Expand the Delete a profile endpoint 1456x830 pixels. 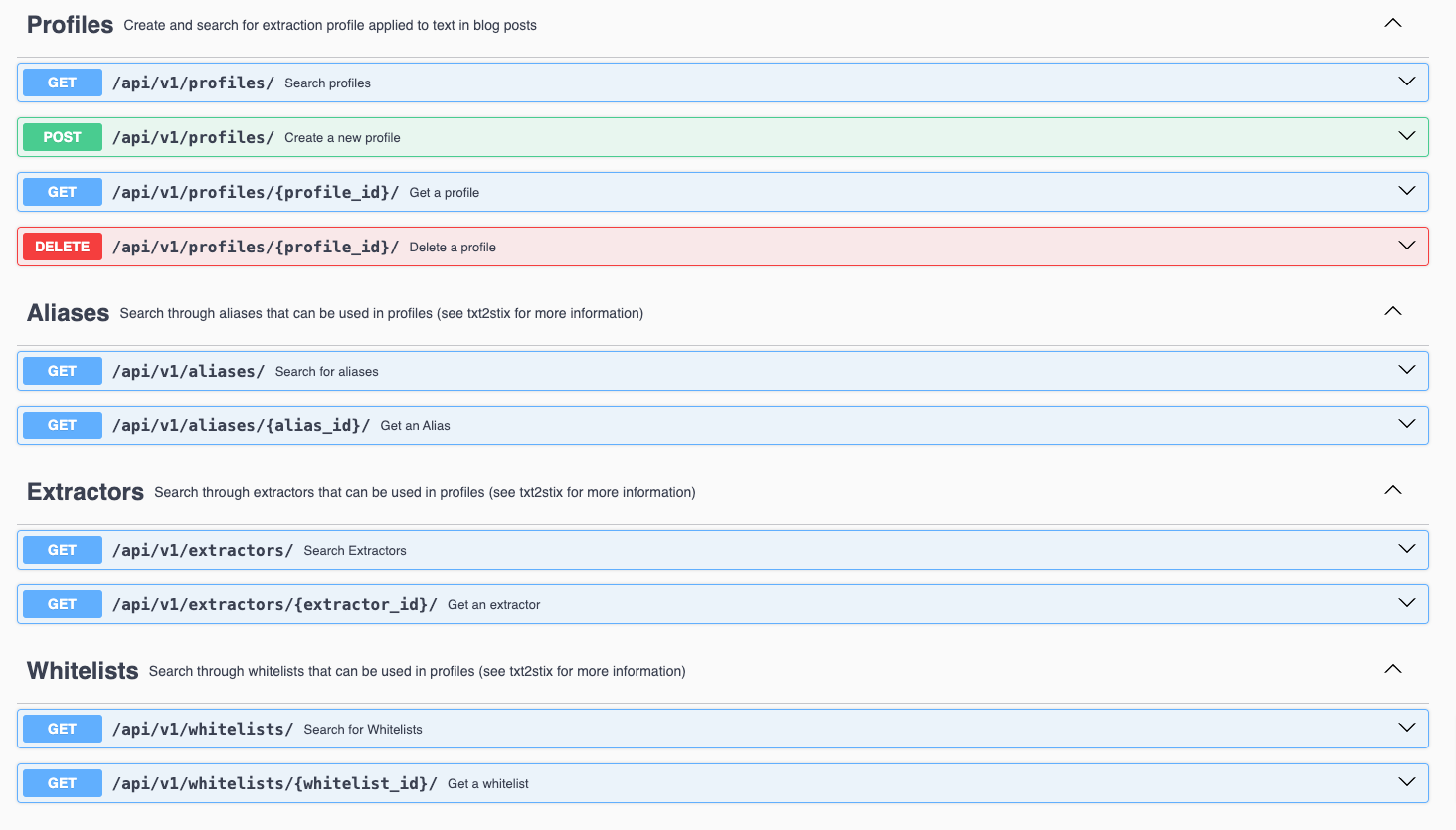(x=1406, y=246)
